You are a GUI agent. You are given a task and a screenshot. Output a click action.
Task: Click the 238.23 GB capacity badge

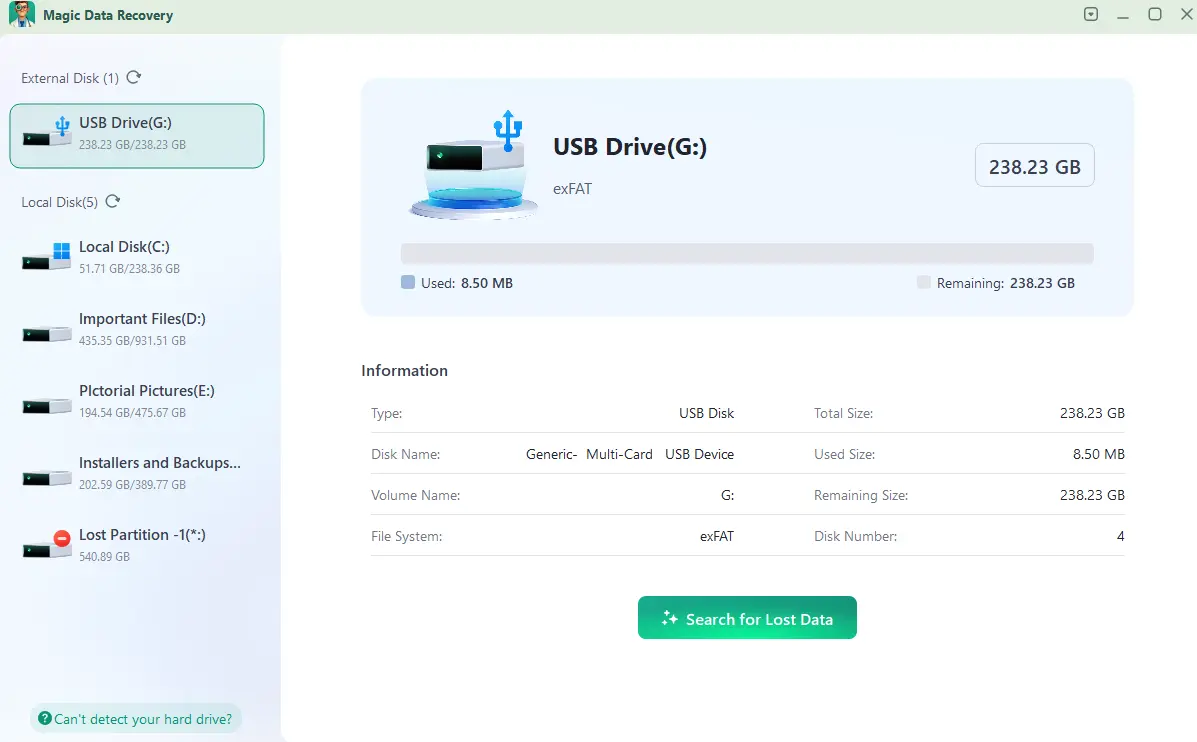(x=1034, y=166)
